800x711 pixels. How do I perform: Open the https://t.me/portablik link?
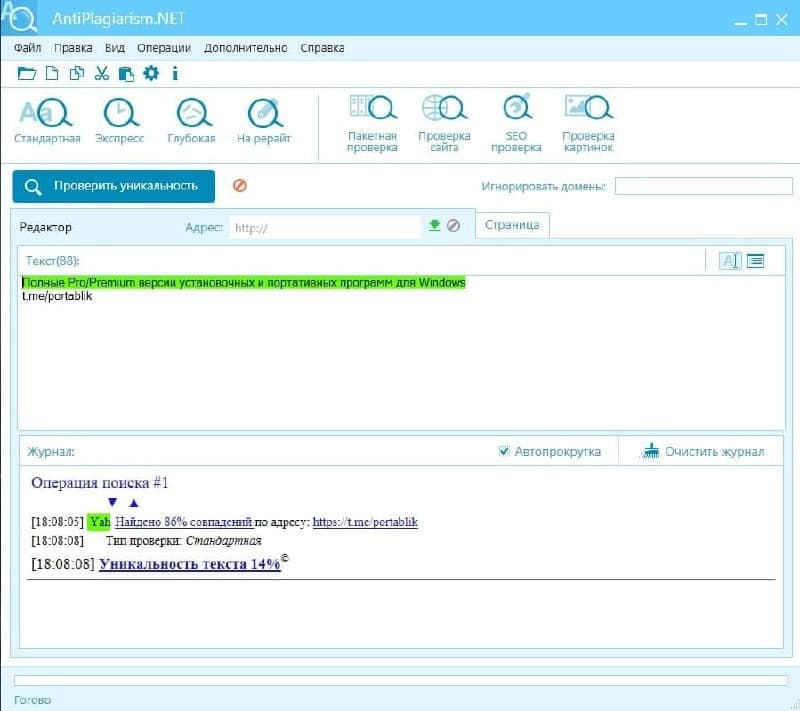[x=365, y=522]
